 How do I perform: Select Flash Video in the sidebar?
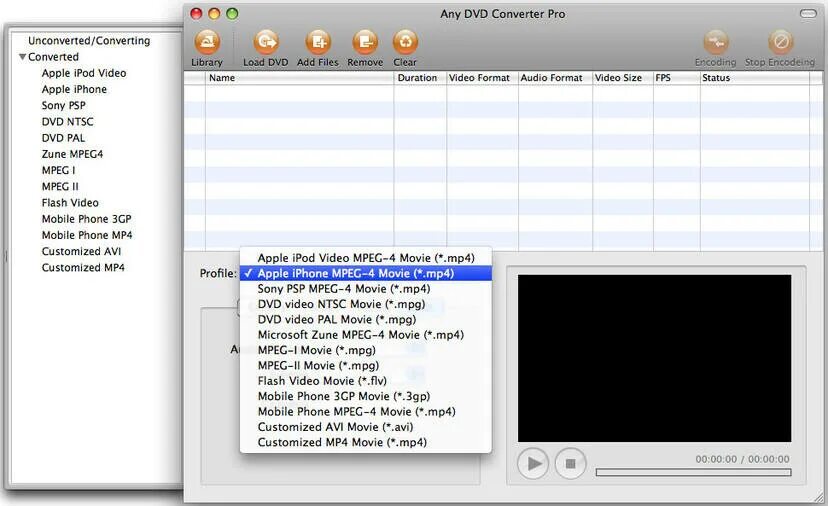coord(70,203)
